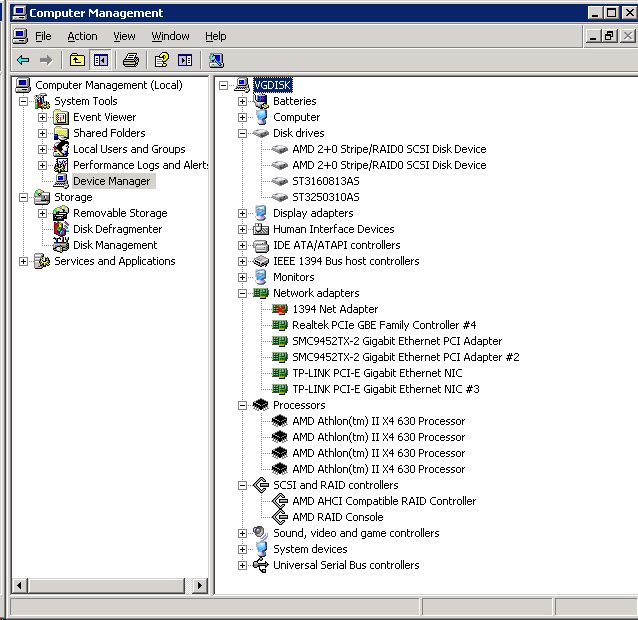This screenshot has height=620, width=638.
Task: Select the ST3250310AS disk drive
Action: pyautogui.click(x=326, y=197)
